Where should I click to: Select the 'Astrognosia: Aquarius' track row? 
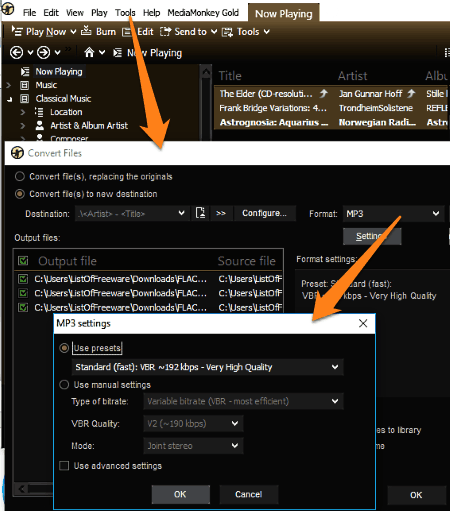(x=332, y=122)
